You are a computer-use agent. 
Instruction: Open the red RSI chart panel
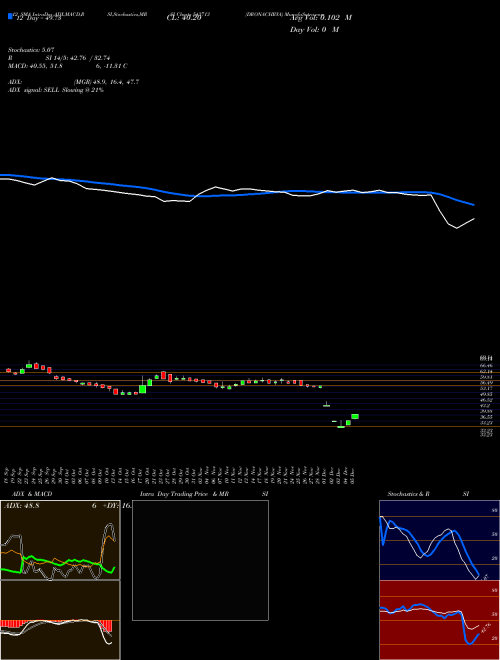[439, 620]
